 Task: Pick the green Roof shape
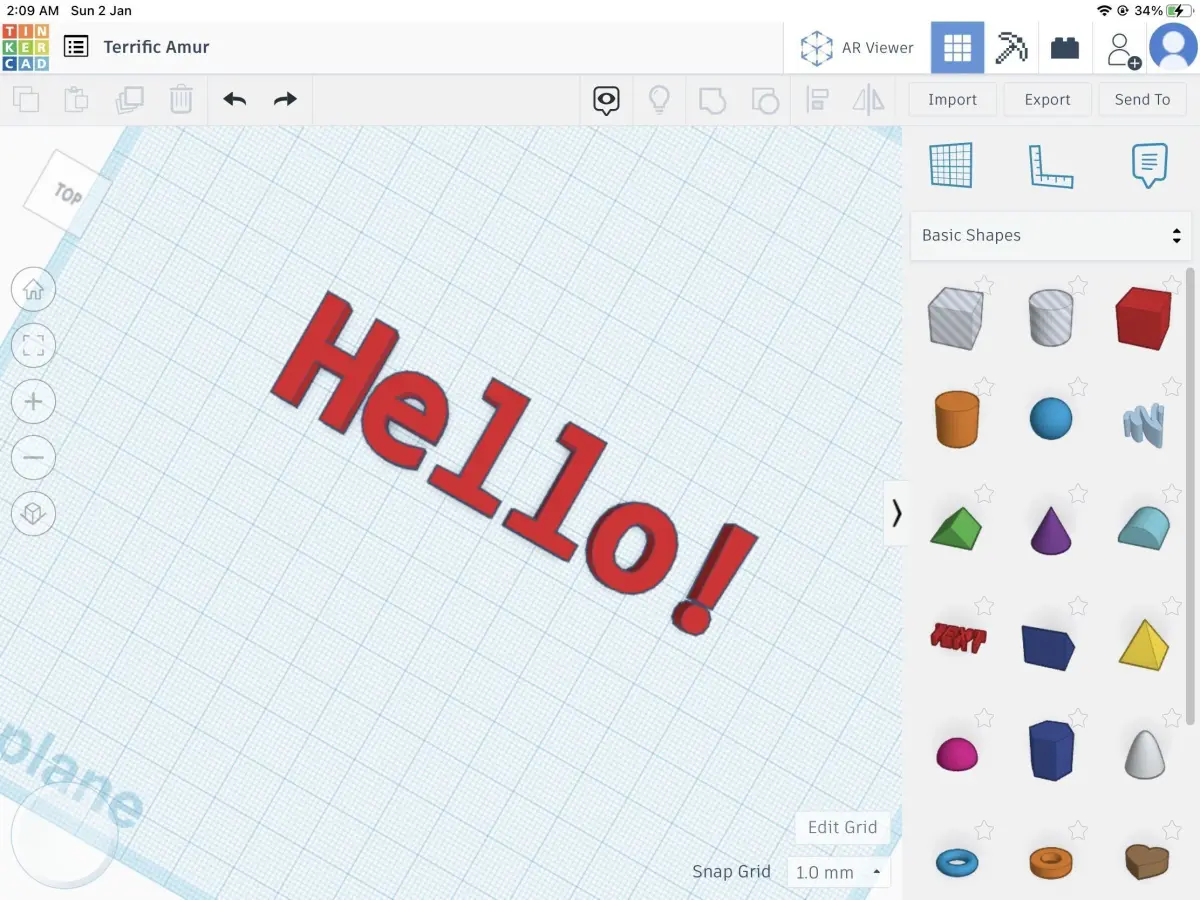coord(955,527)
